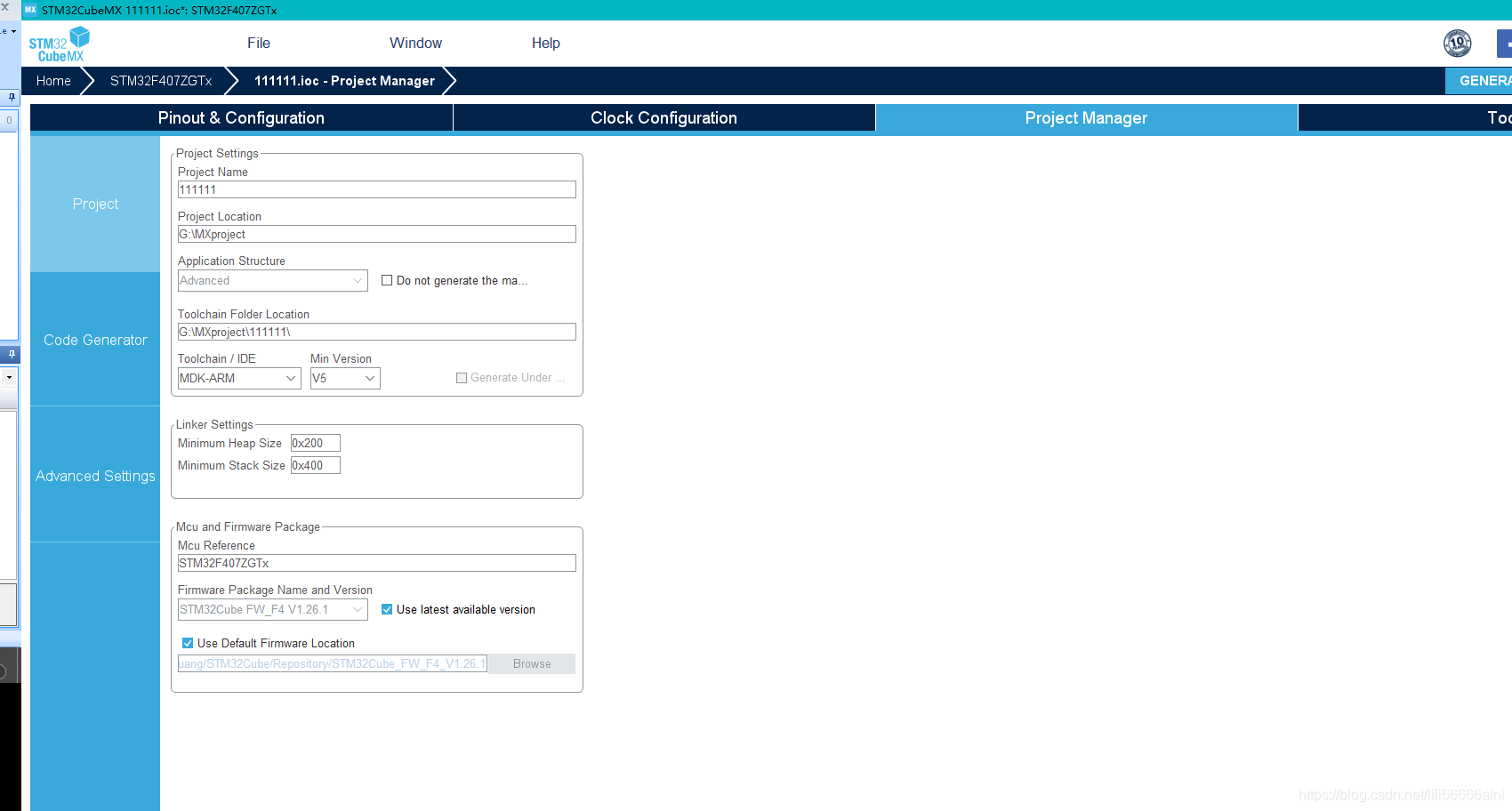Click the Minimum Heap Size field
The height and width of the screenshot is (811, 1512).
316,443
